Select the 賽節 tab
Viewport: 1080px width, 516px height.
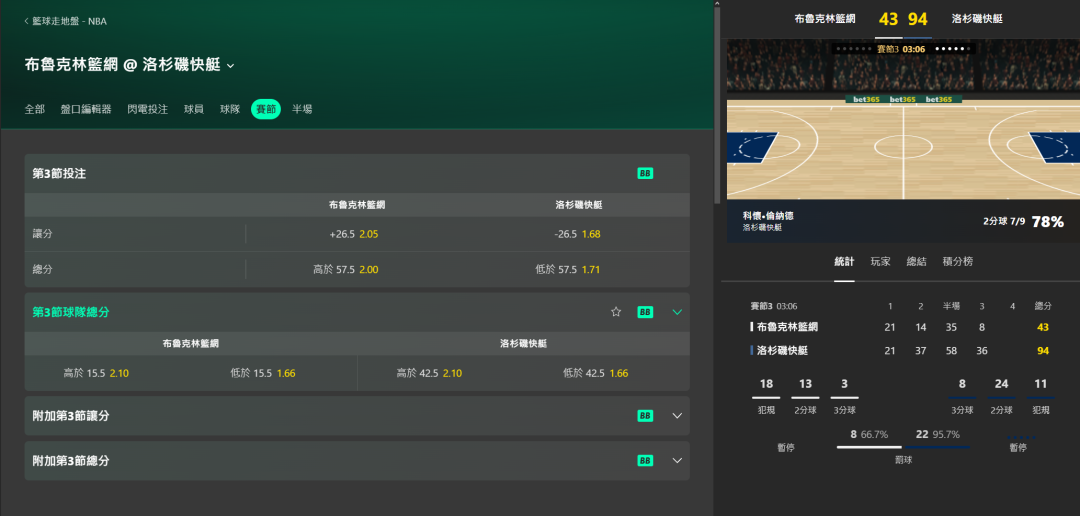point(266,109)
